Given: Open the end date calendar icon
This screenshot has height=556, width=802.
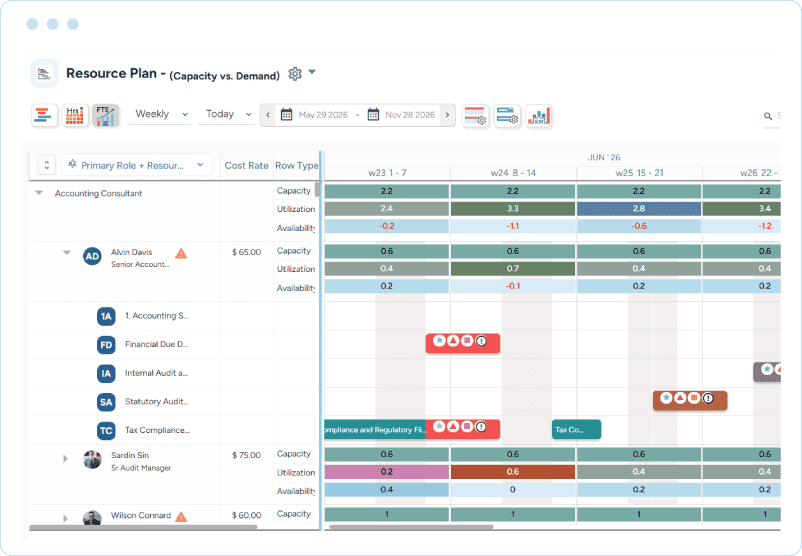Looking at the screenshot, I should click(x=373, y=115).
